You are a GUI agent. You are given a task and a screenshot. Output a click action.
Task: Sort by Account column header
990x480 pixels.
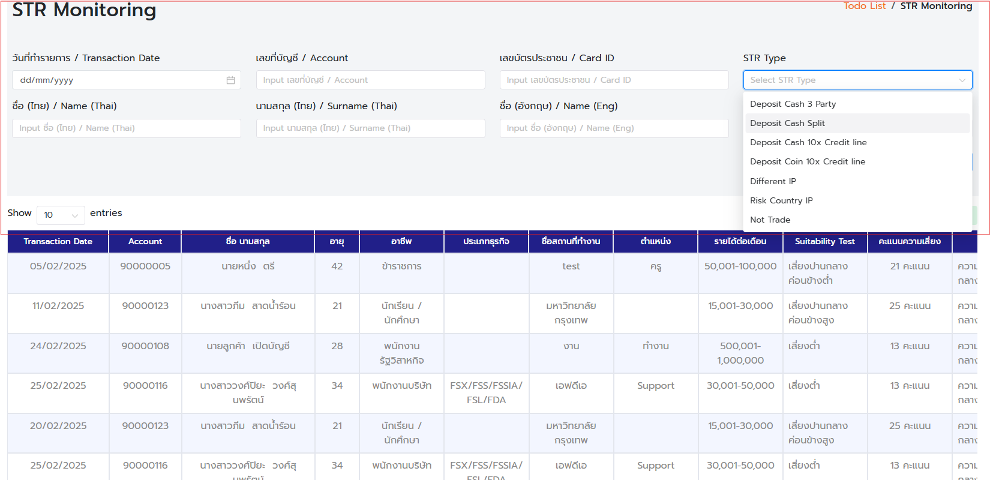(x=145, y=242)
